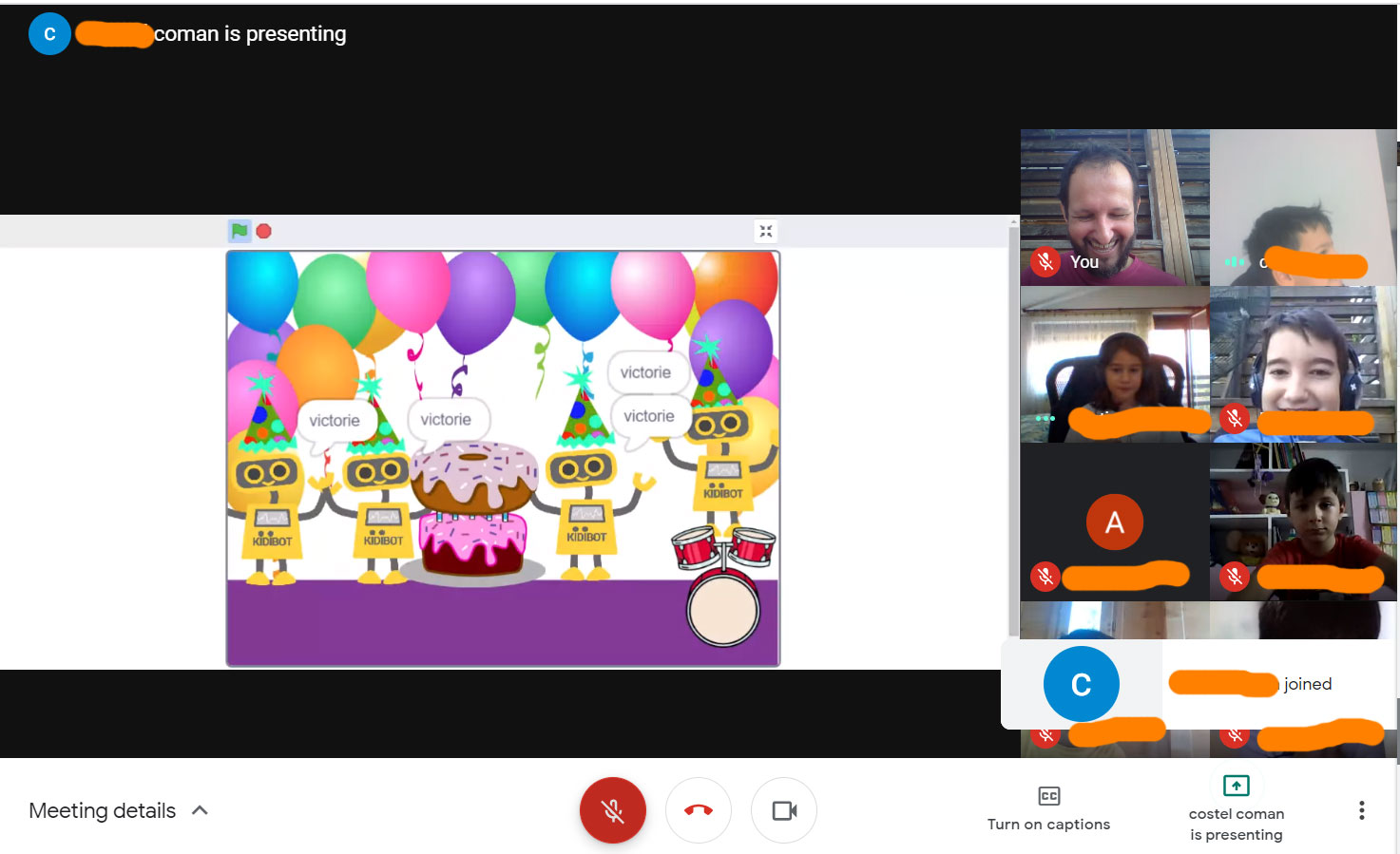The height and width of the screenshot is (854, 1400).
Task: Click the 'joined' notification popup text
Action: pyautogui.click(x=1307, y=684)
